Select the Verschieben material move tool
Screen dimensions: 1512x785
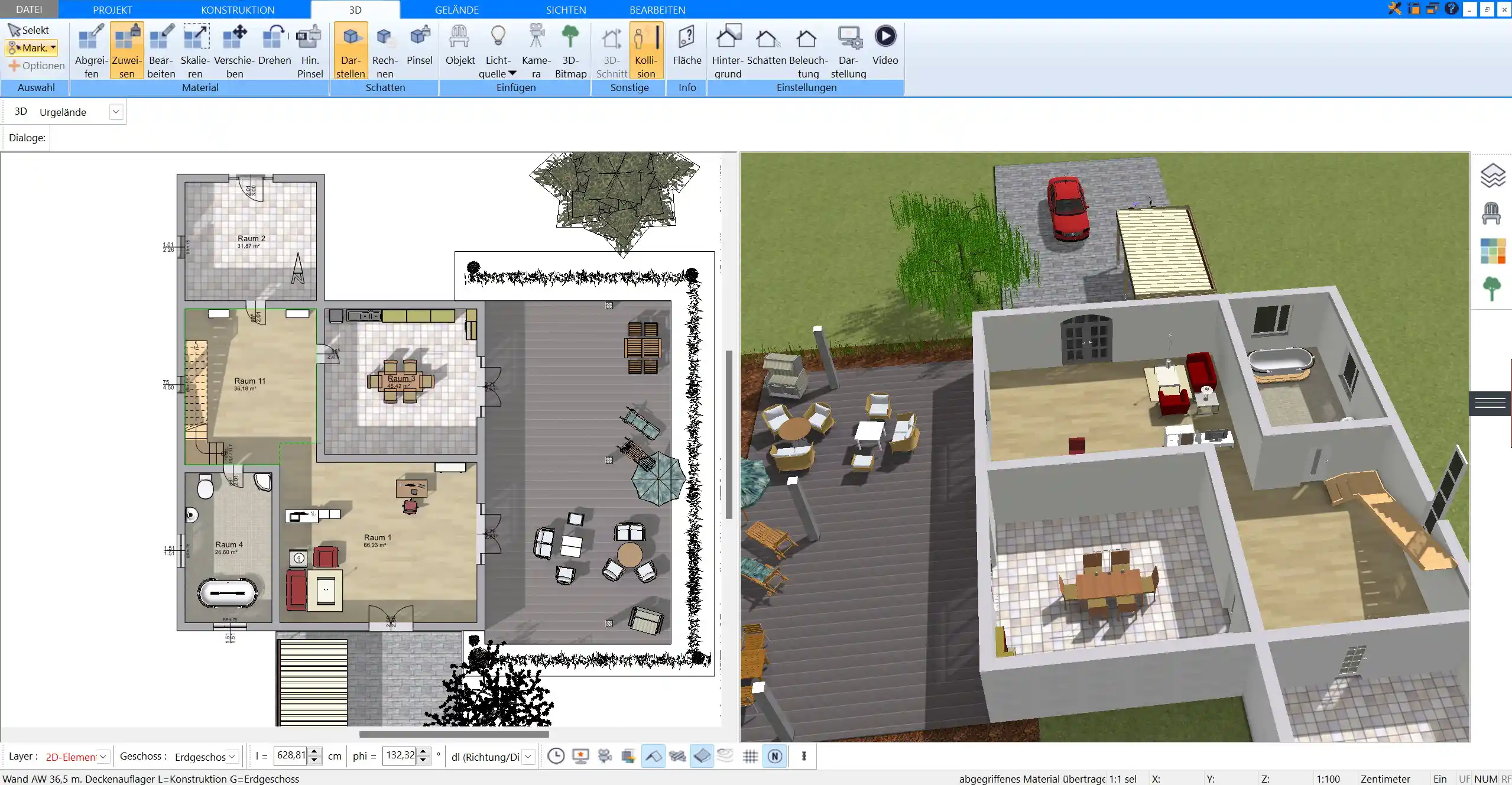(234, 51)
